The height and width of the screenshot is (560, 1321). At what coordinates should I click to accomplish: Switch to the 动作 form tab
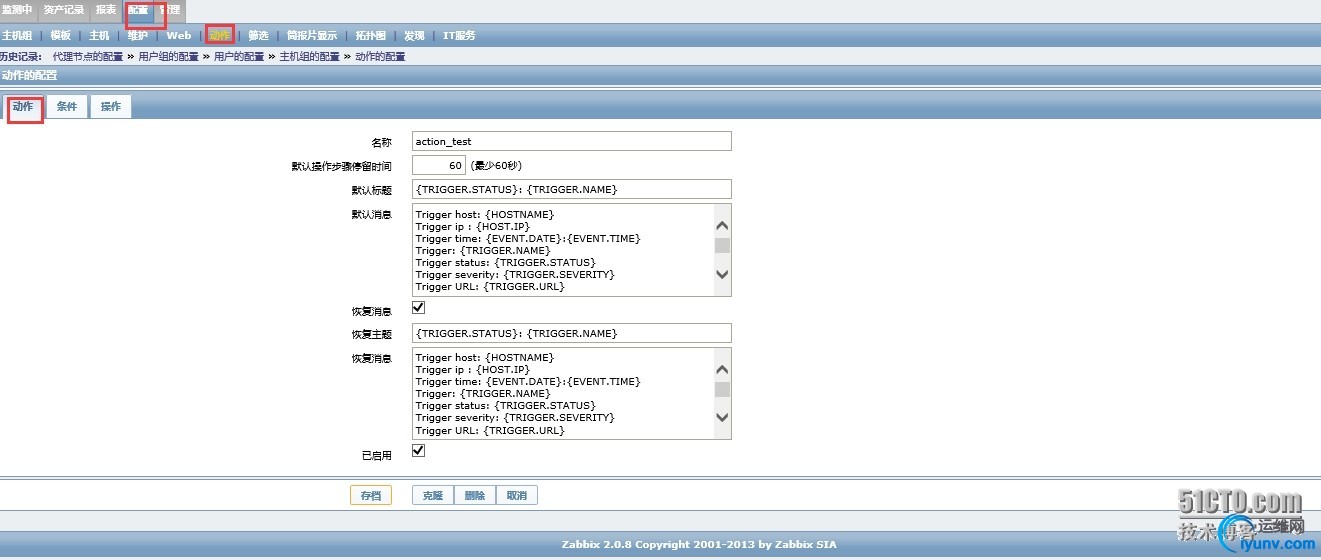(x=23, y=107)
